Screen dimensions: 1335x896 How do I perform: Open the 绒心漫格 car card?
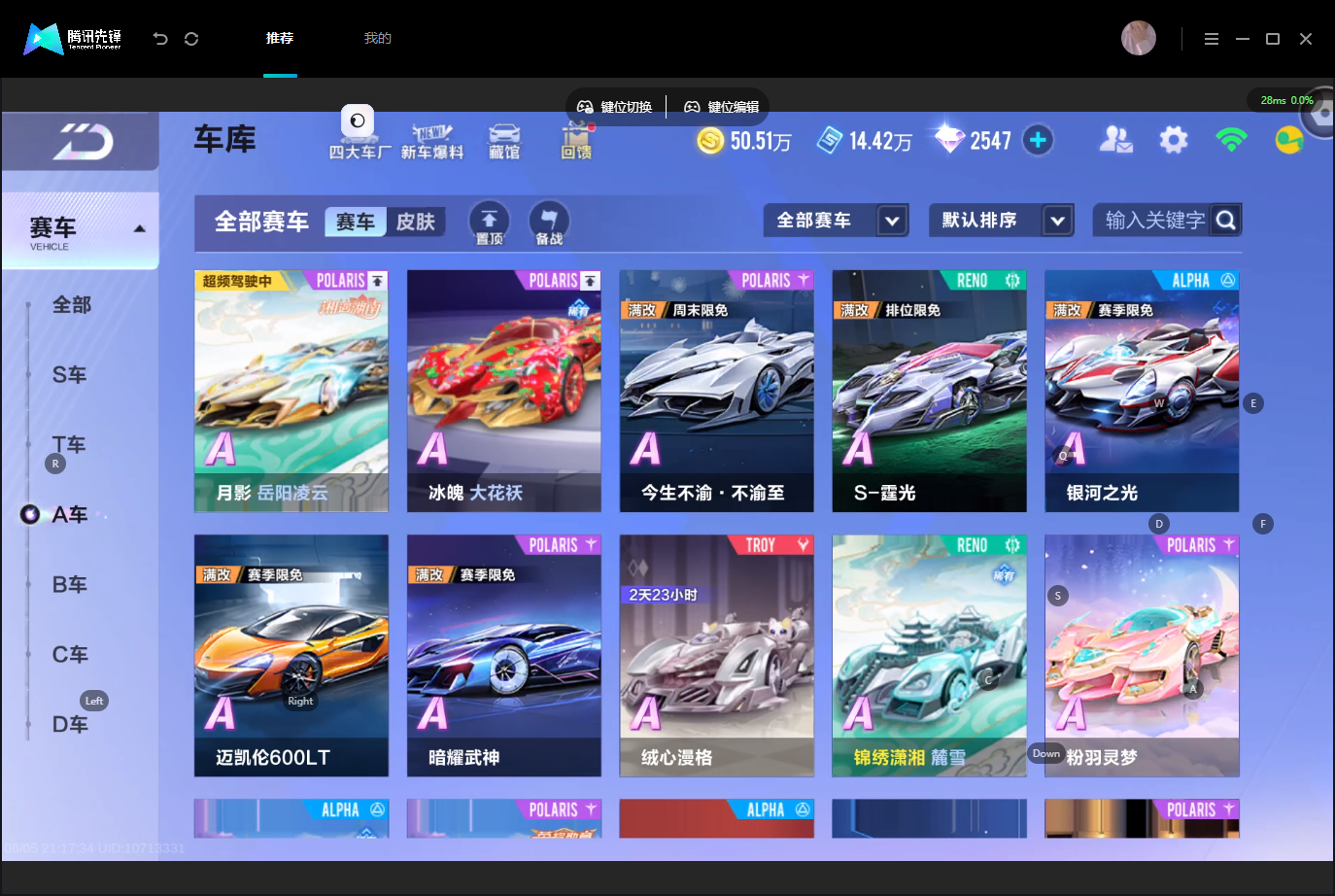(717, 656)
